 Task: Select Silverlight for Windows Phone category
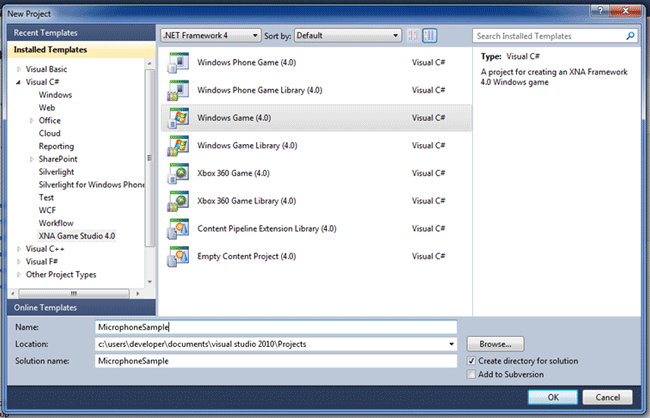click(91, 185)
